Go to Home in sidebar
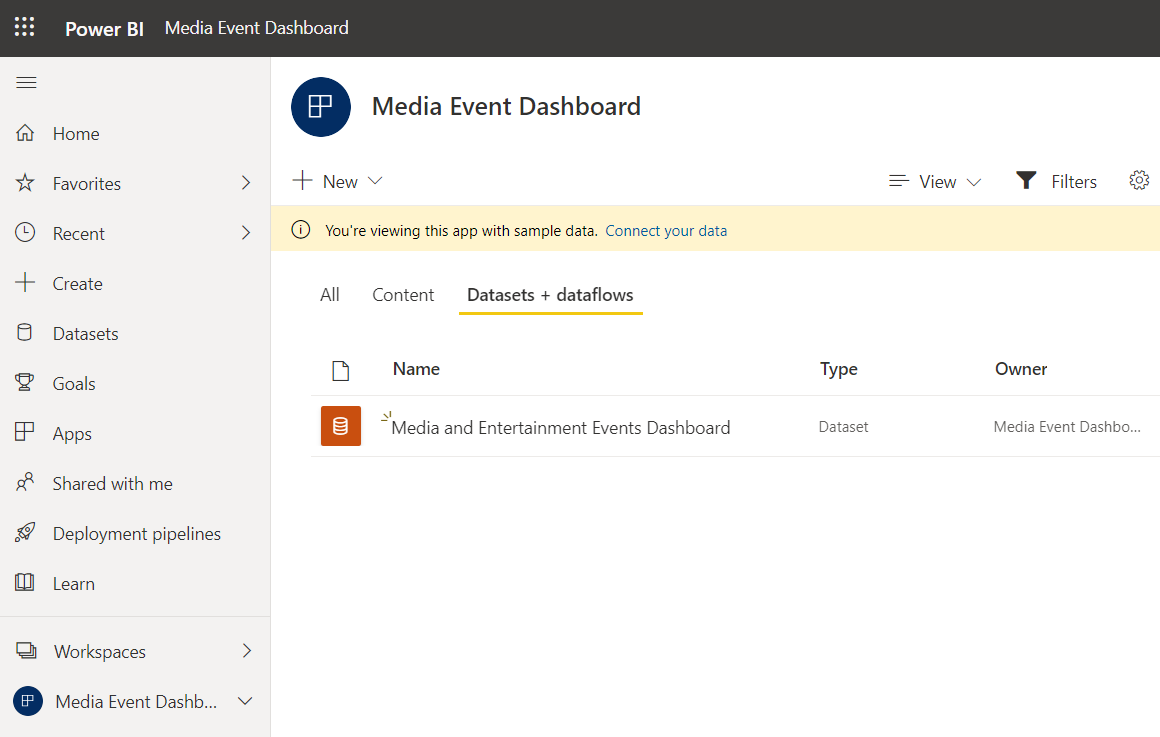 coord(75,134)
